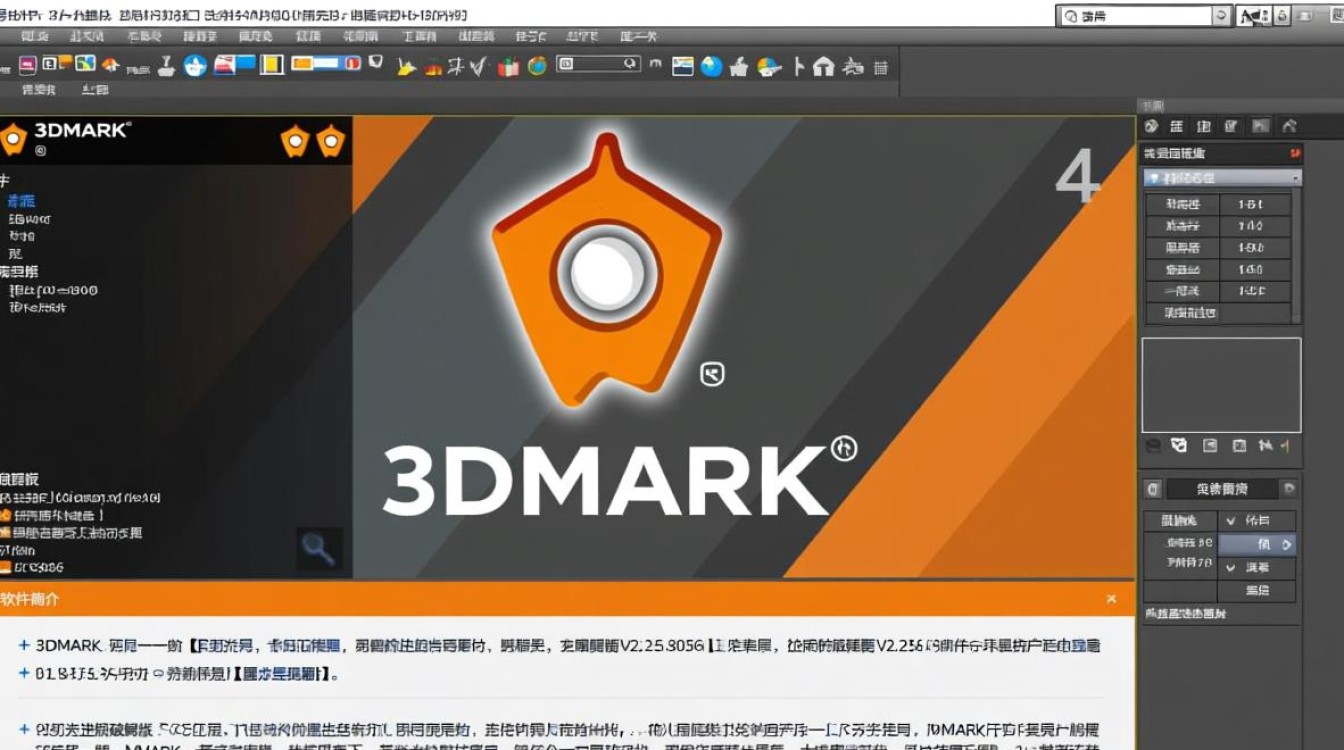Image resolution: width=1344 pixels, height=750 pixels.
Task: Open the first menu in the menu bar
Action: click(x=36, y=36)
